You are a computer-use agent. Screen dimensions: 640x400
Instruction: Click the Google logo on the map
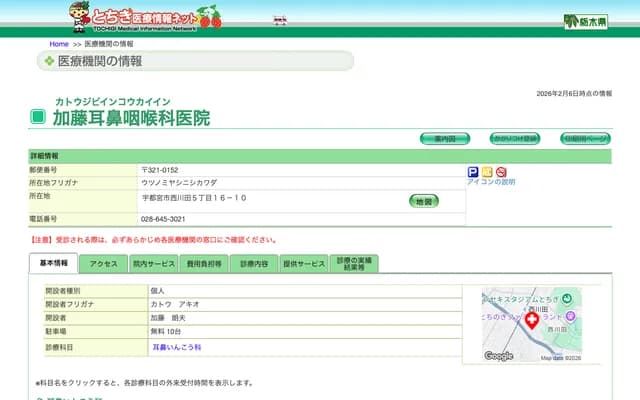click(x=498, y=356)
